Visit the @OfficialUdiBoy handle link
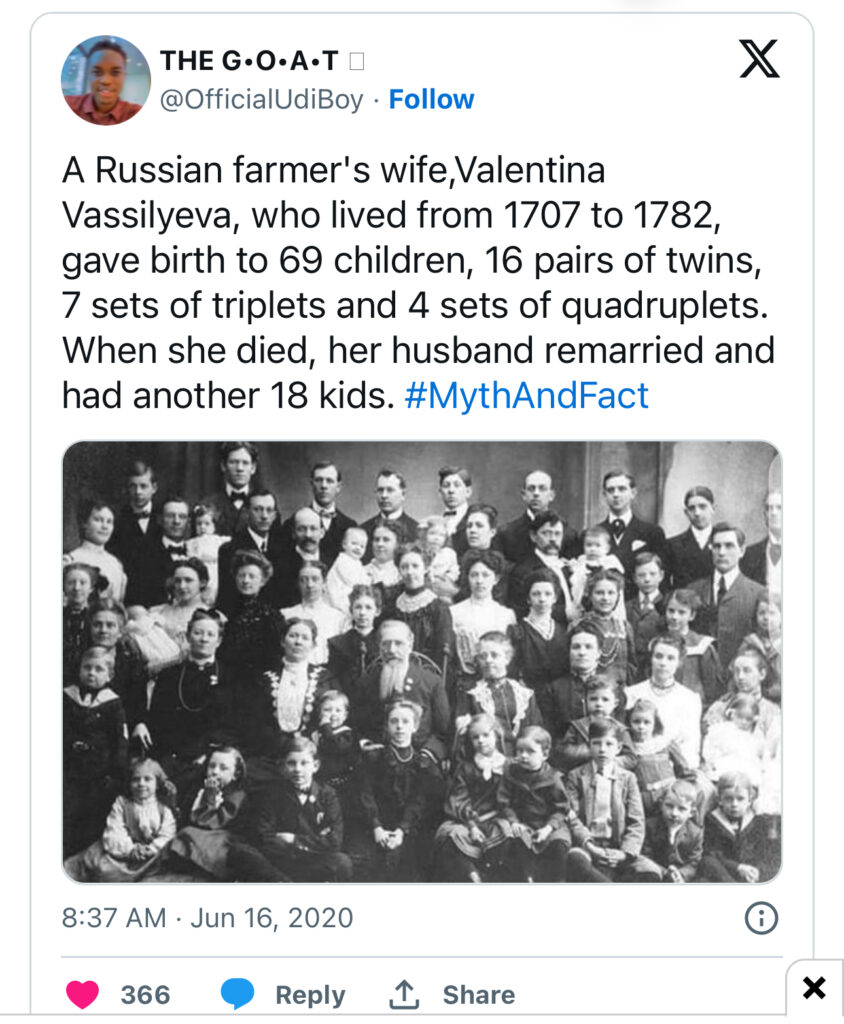The height and width of the screenshot is (1024, 844). [x=262, y=100]
